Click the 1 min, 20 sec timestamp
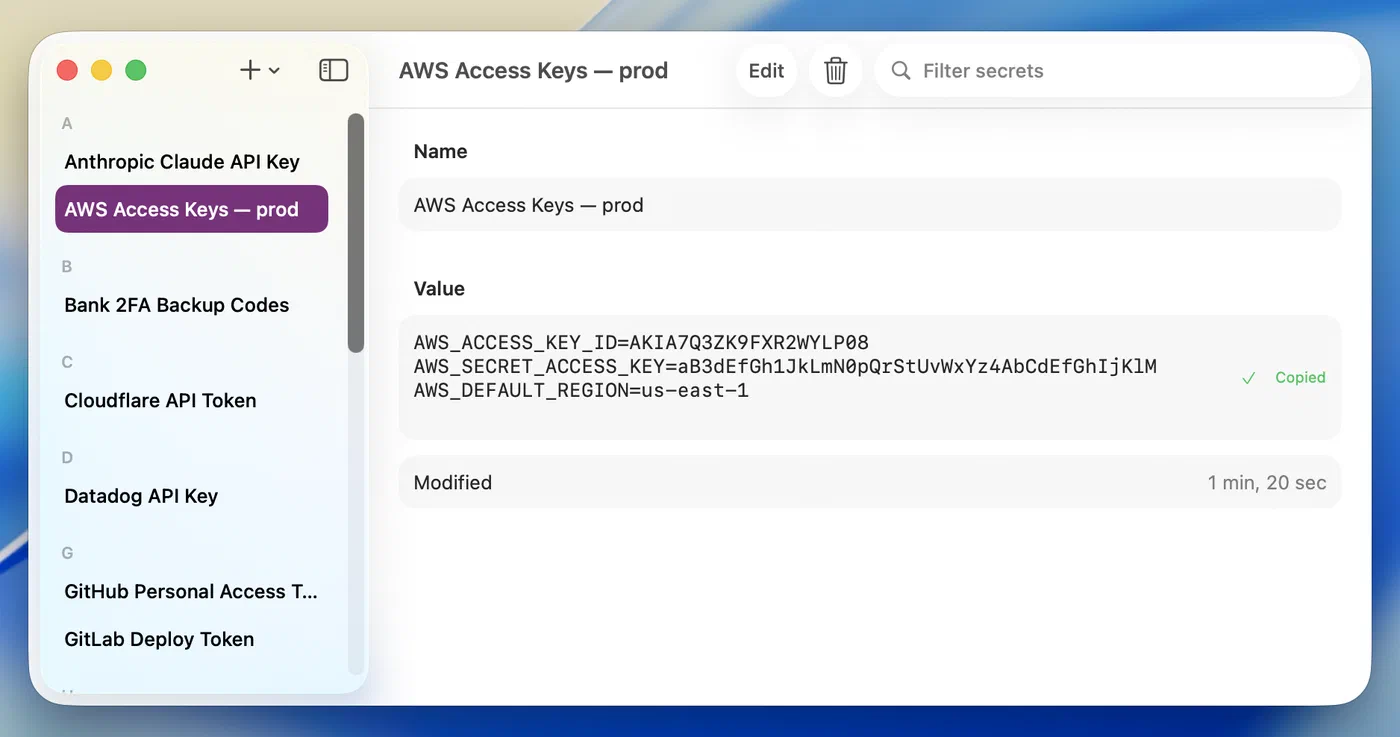The width and height of the screenshot is (1400, 737). click(1267, 482)
